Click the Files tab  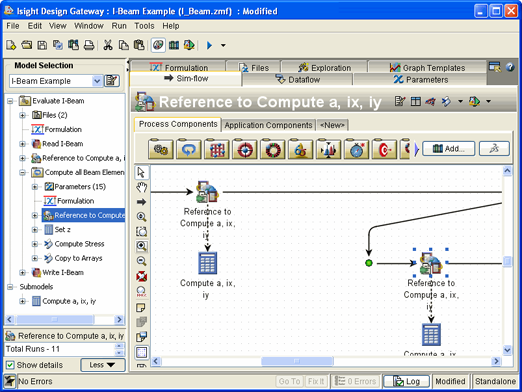253,68
